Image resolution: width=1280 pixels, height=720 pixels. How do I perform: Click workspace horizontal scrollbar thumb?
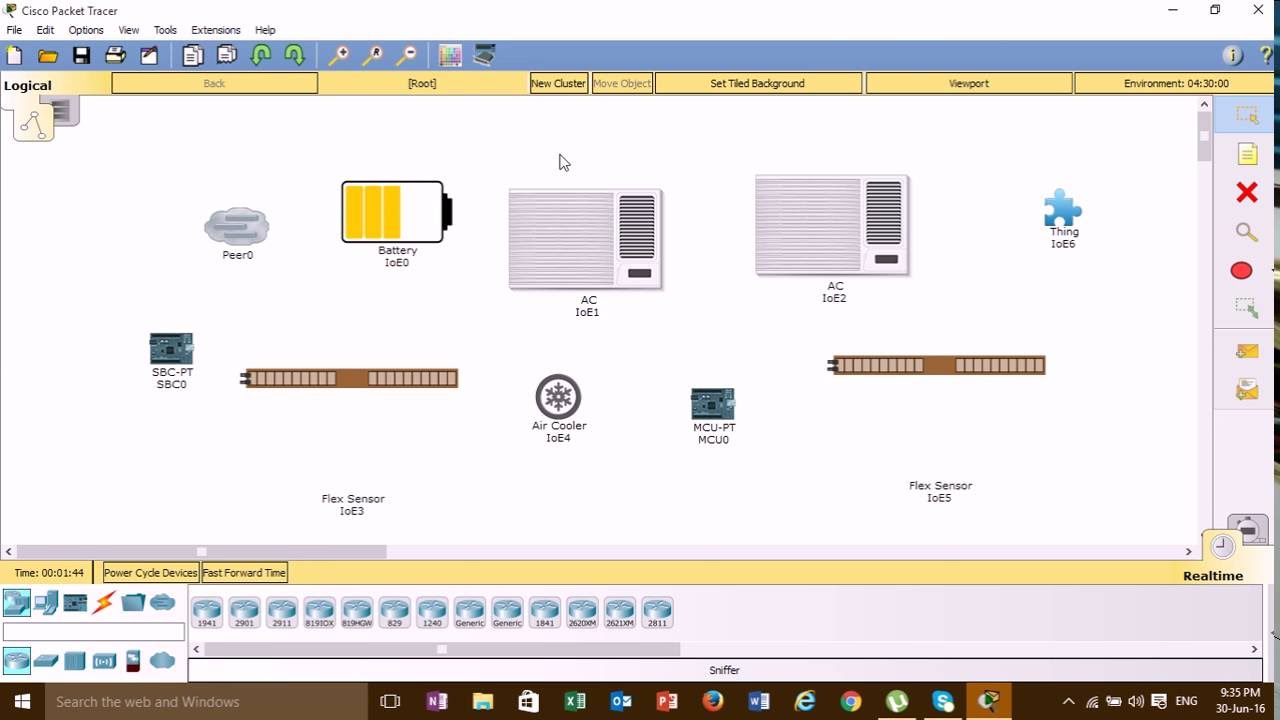point(201,551)
